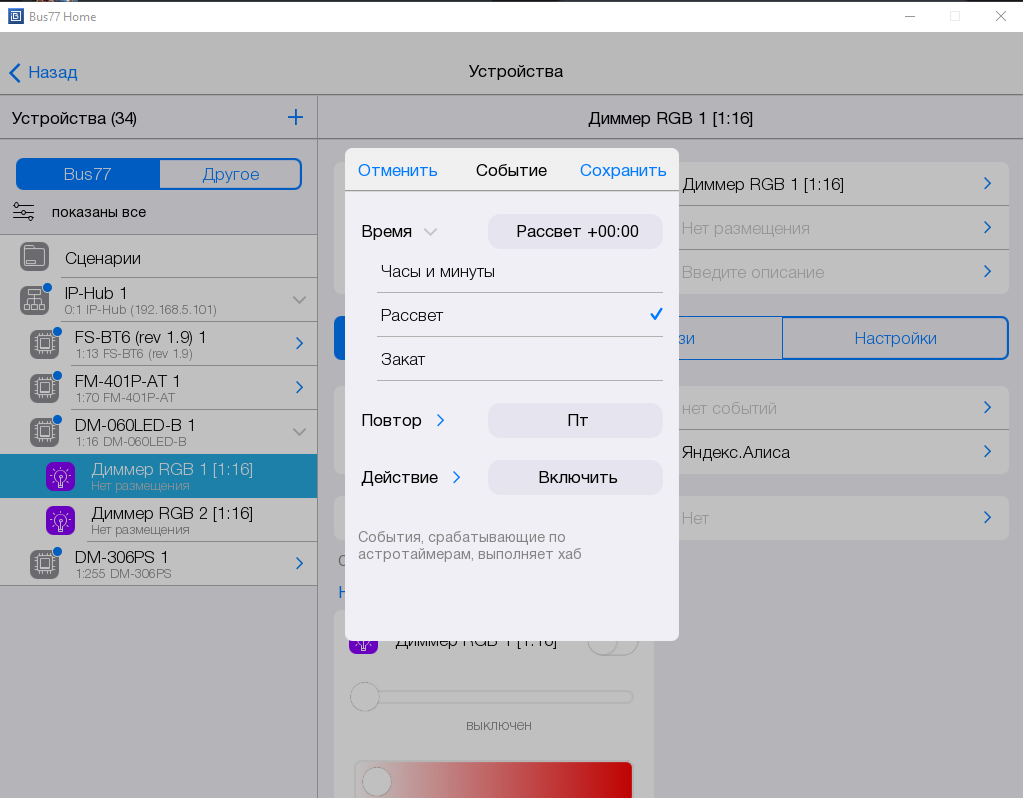The image size is (1023, 798).
Task: Select the Диммер RGB 2 bulb icon
Action: click(61, 520)
